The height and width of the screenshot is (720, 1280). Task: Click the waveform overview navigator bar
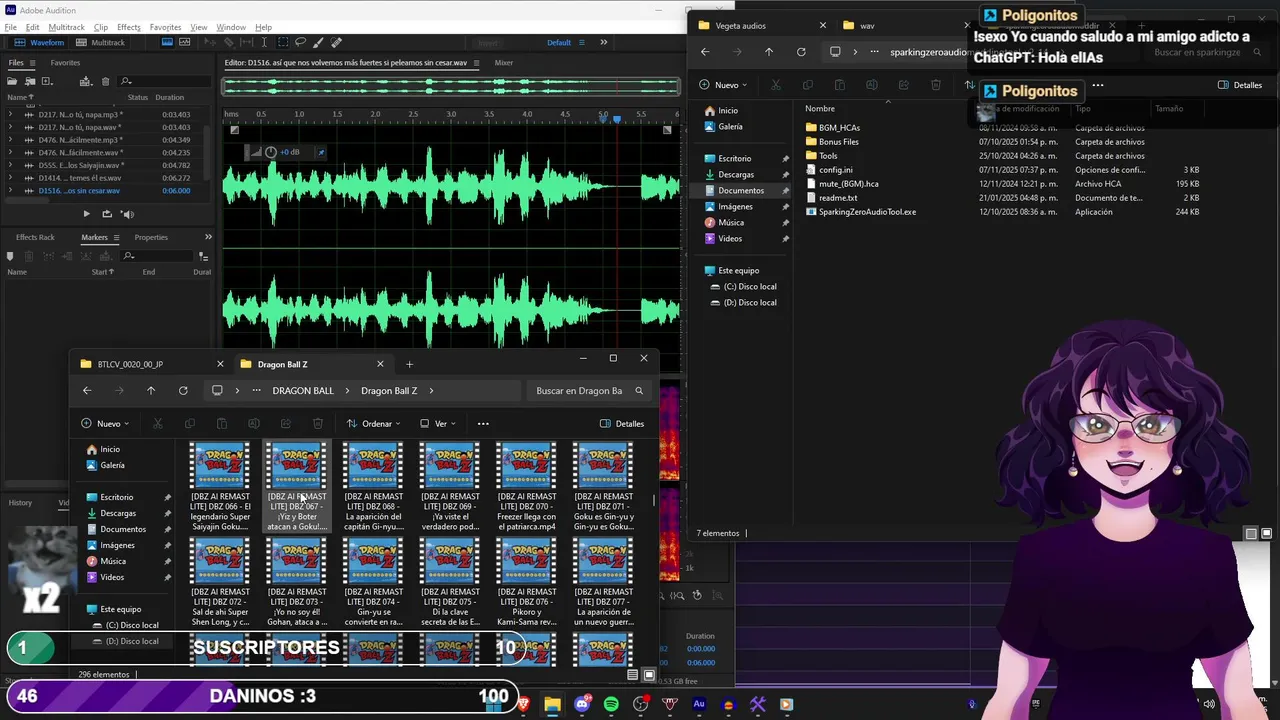pyautogui.click(x=450, y=87)
